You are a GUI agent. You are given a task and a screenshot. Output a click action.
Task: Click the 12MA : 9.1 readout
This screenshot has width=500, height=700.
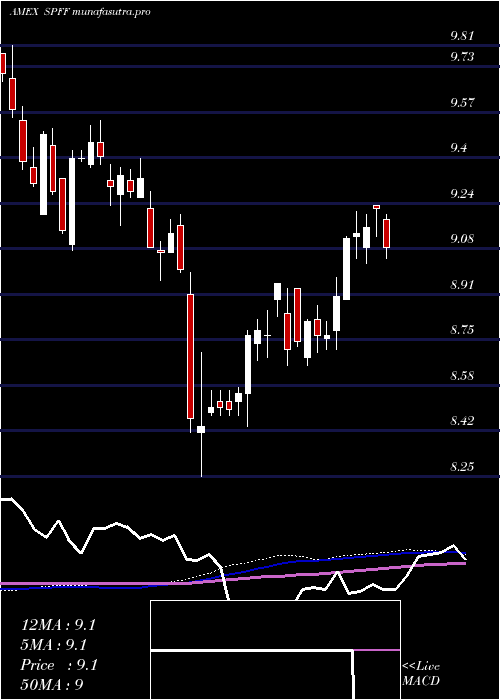58,625
